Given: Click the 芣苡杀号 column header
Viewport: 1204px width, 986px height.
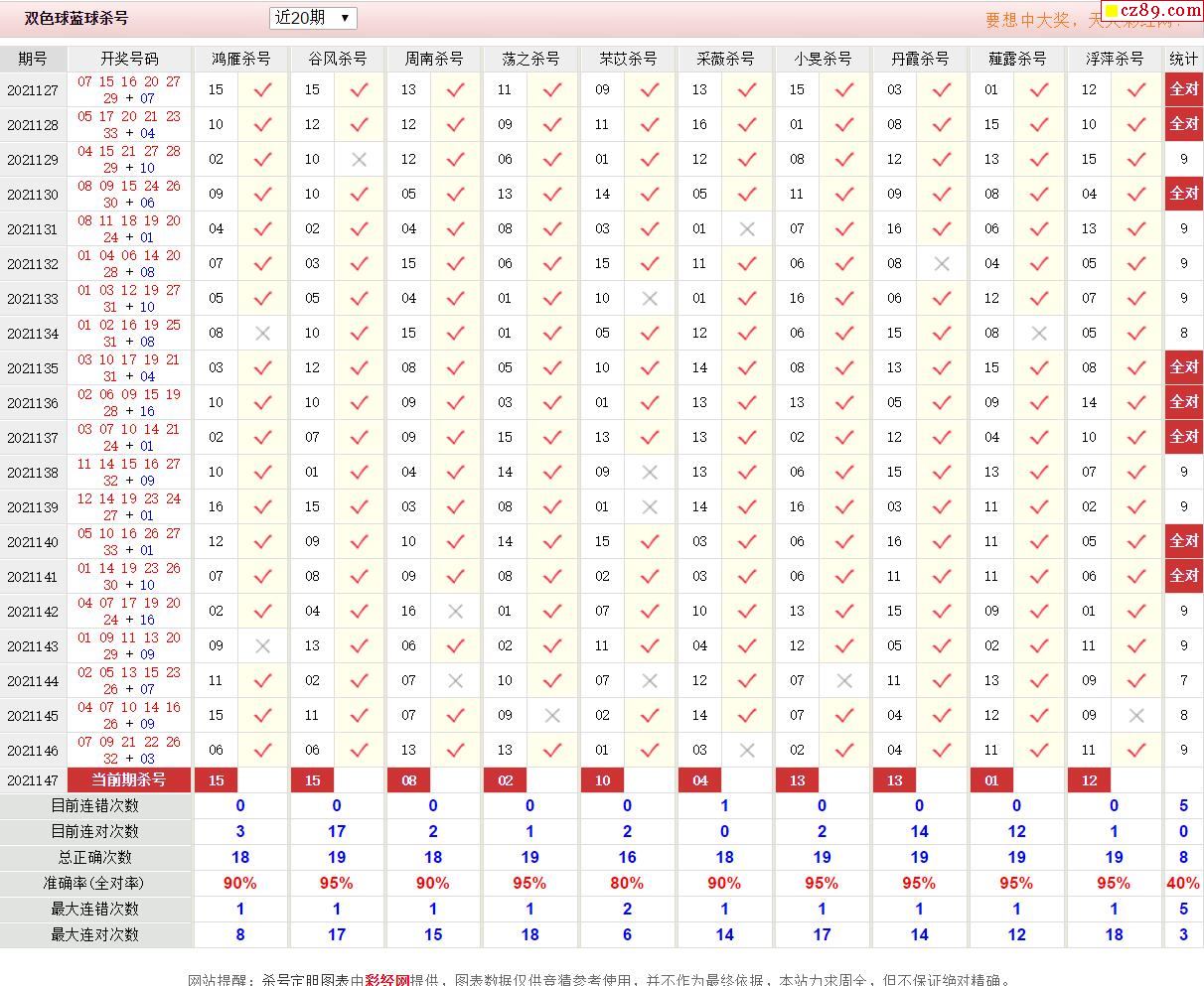Looking at the screenshot, I should click(628, 59).
